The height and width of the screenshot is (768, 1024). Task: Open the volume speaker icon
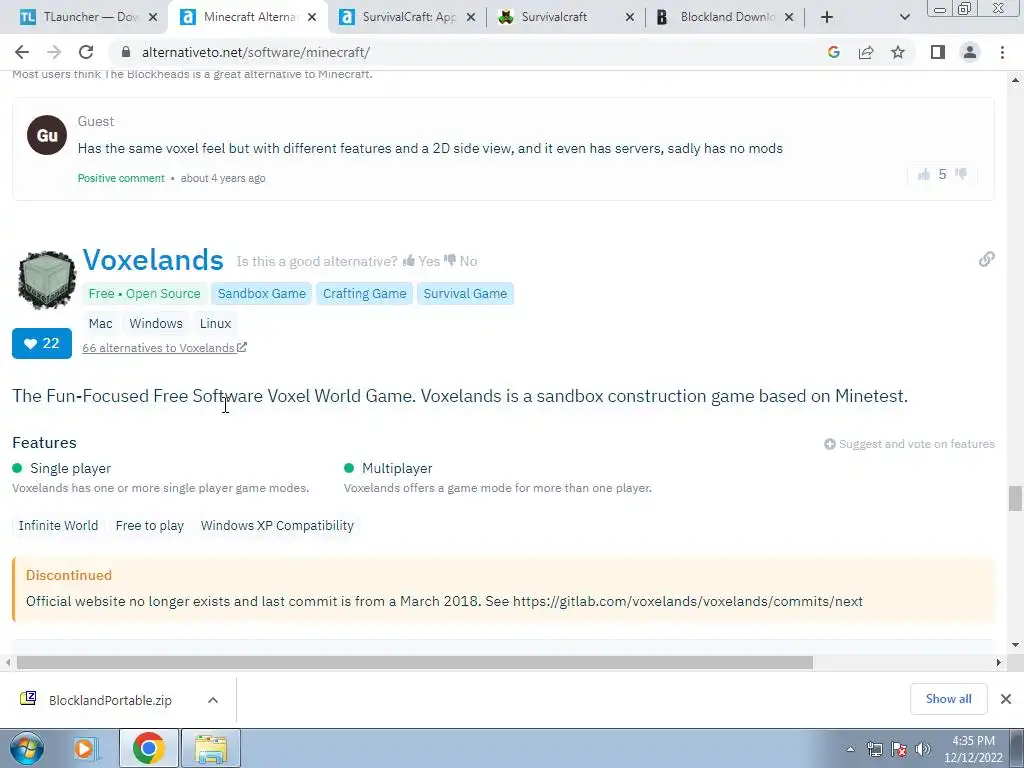[923, 749]
